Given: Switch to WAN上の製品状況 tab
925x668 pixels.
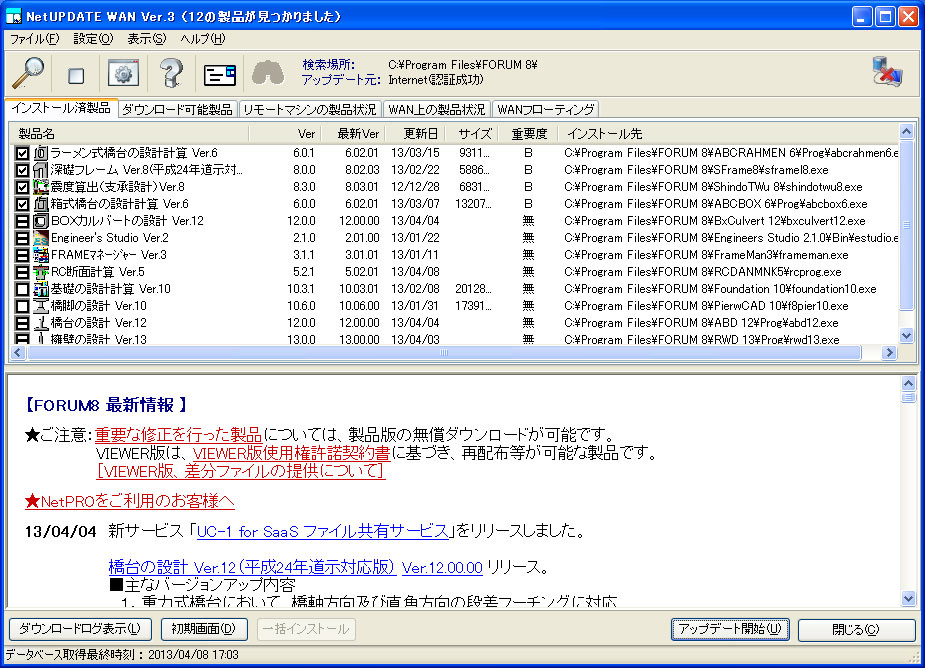Looking at the screenshot, I should click(x=437, y=110).
